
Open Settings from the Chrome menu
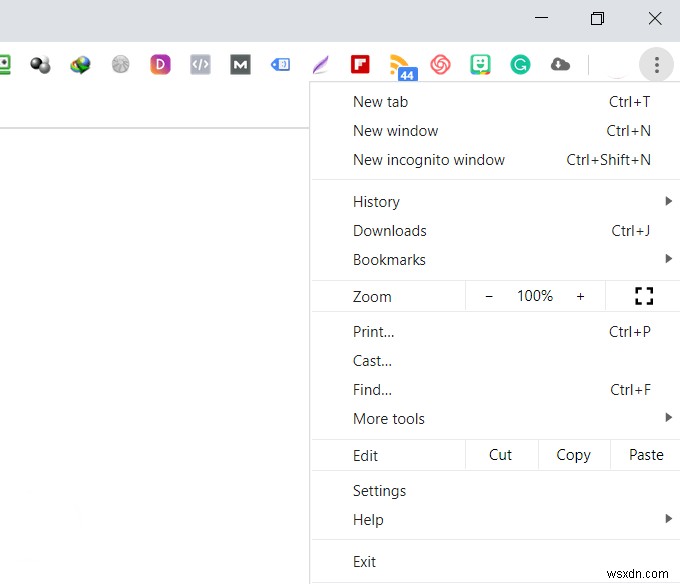tap(495, 491)
